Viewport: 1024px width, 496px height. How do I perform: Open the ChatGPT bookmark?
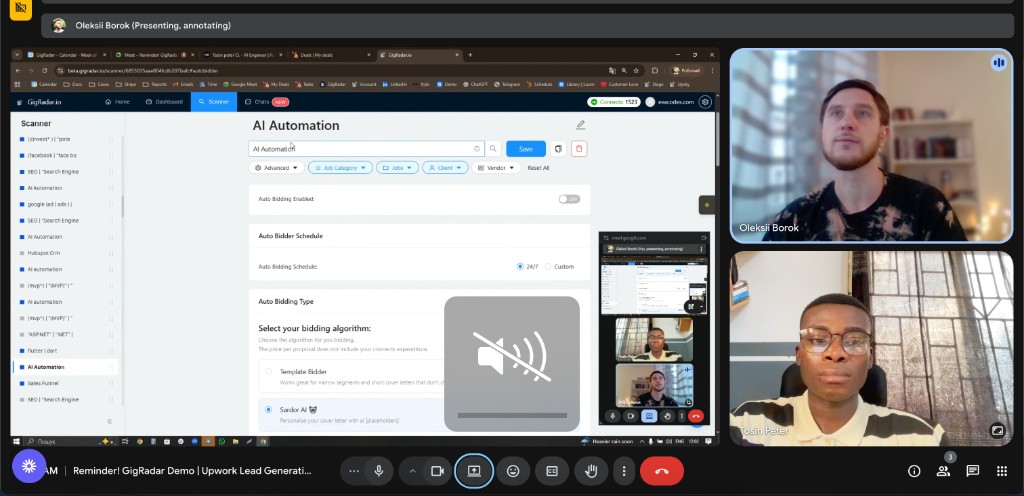click(475, 84)
